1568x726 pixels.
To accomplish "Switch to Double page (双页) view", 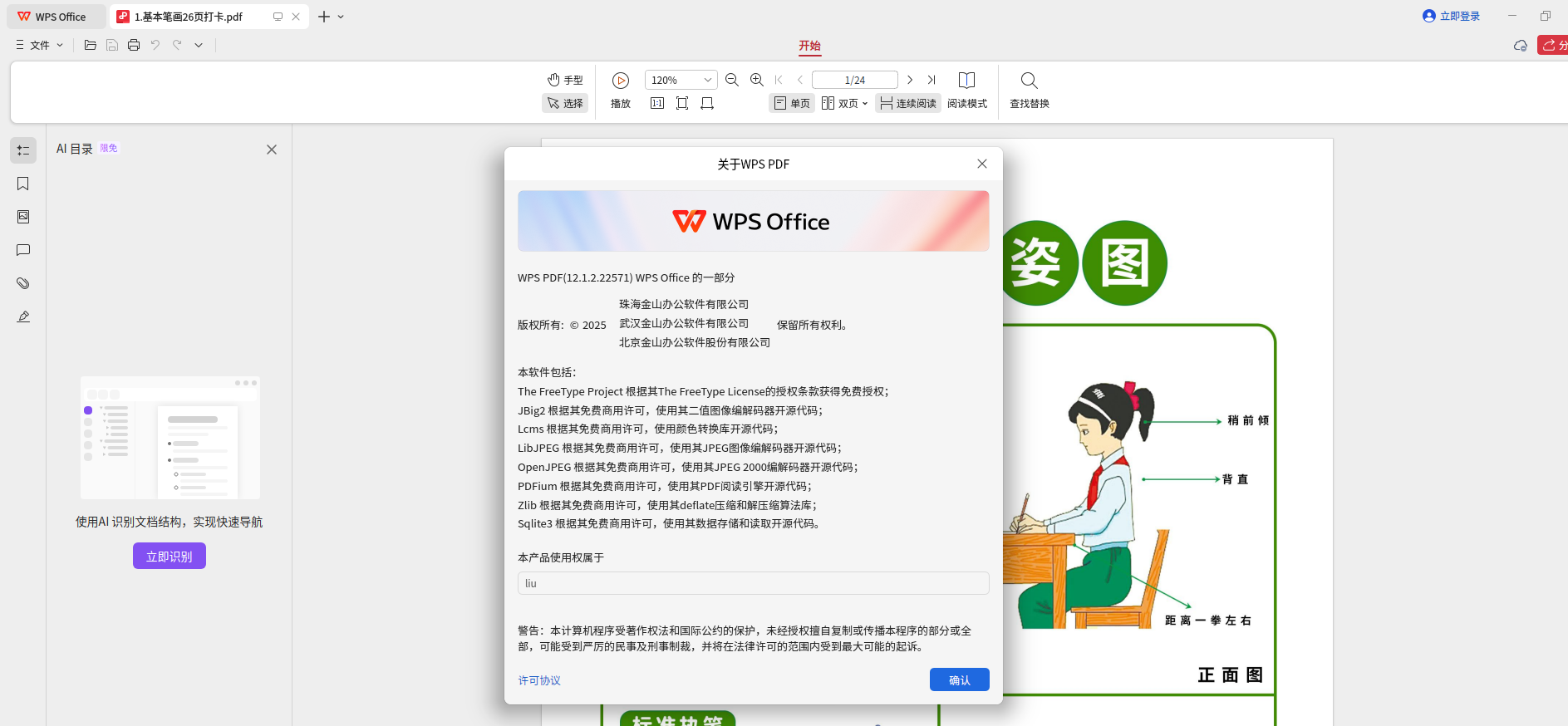I will pyautogui.click(x=839, y=103).
